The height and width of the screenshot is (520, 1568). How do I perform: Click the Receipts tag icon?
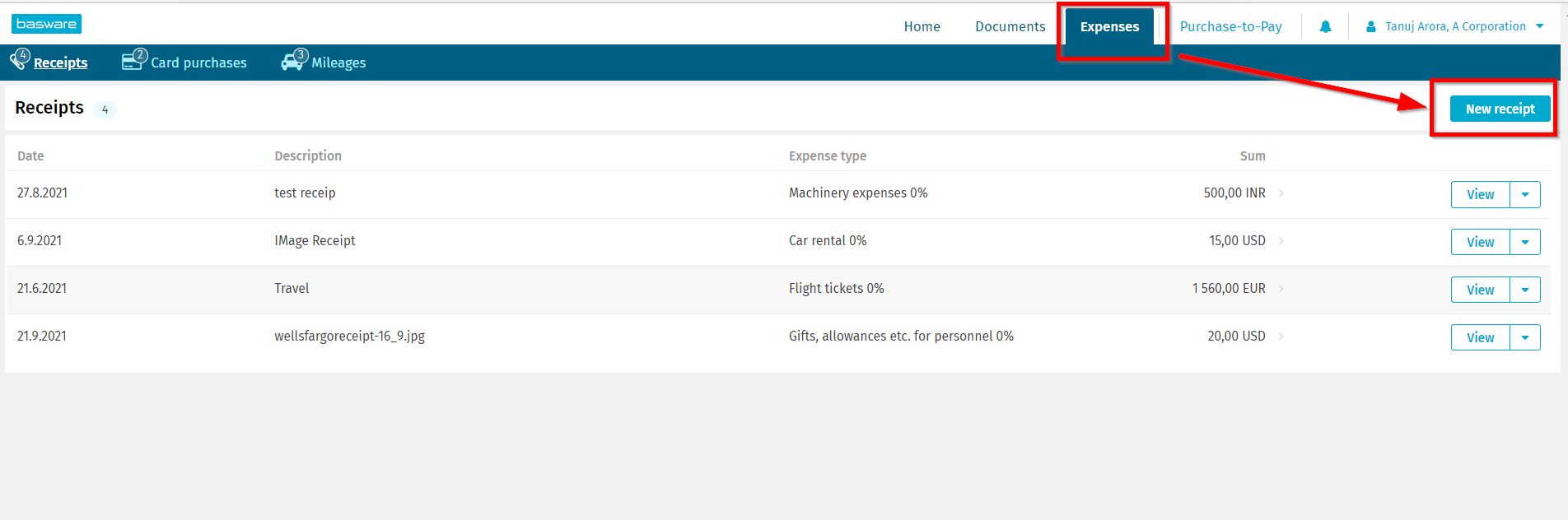pyautogui.click(x=19, y=60)
